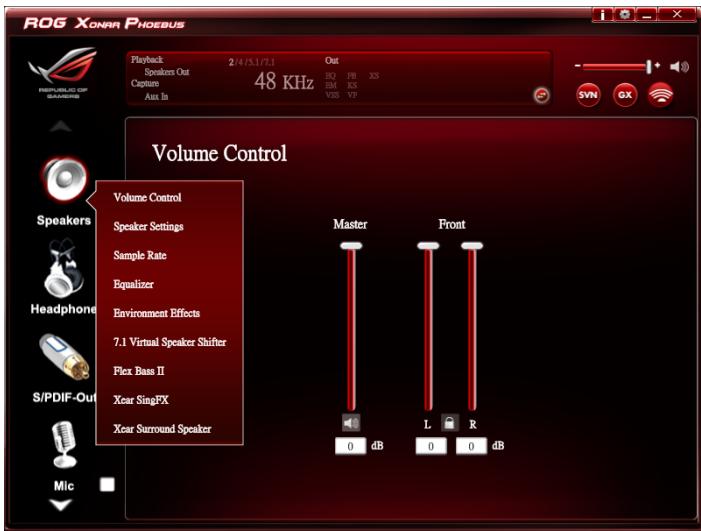The image size is (701, 531).
Task: Choose Xear Surround Speaker entry
Action: click(x=162, y=429)
